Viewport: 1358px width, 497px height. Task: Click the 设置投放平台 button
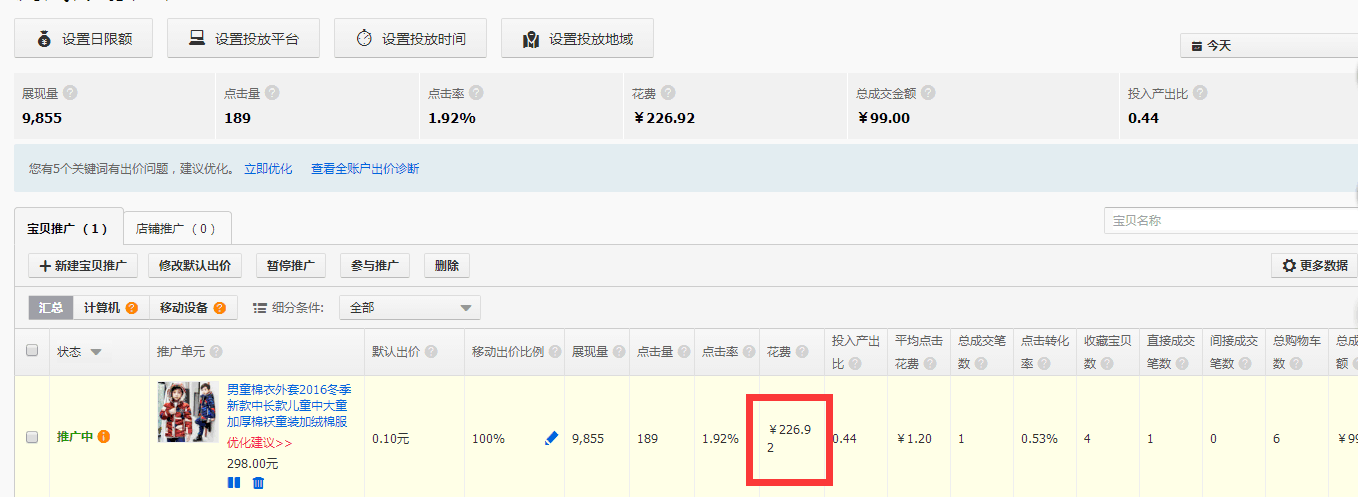243,39
